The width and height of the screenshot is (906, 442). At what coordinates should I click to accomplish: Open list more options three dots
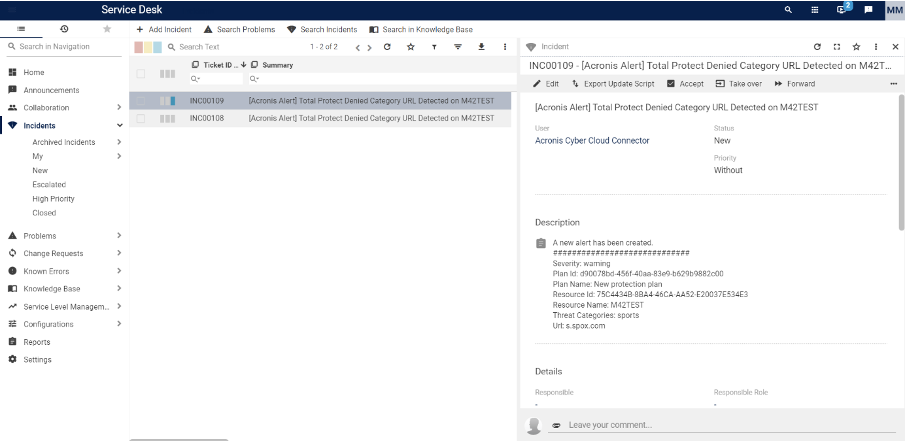pyautogui.click(x=505, y=47)
